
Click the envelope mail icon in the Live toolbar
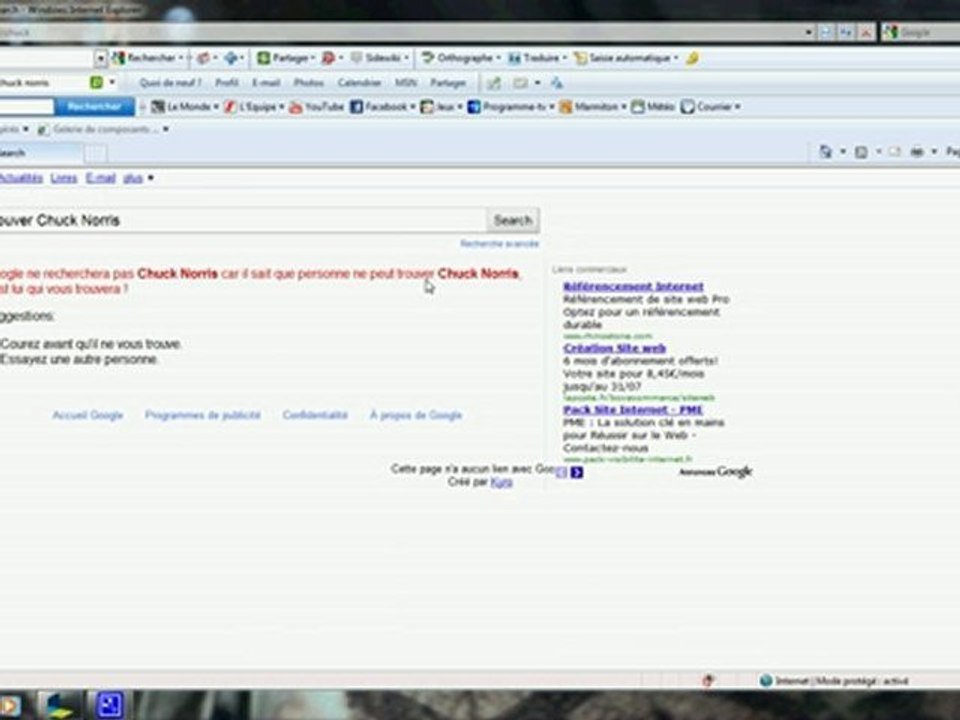(x=520, y=83)
